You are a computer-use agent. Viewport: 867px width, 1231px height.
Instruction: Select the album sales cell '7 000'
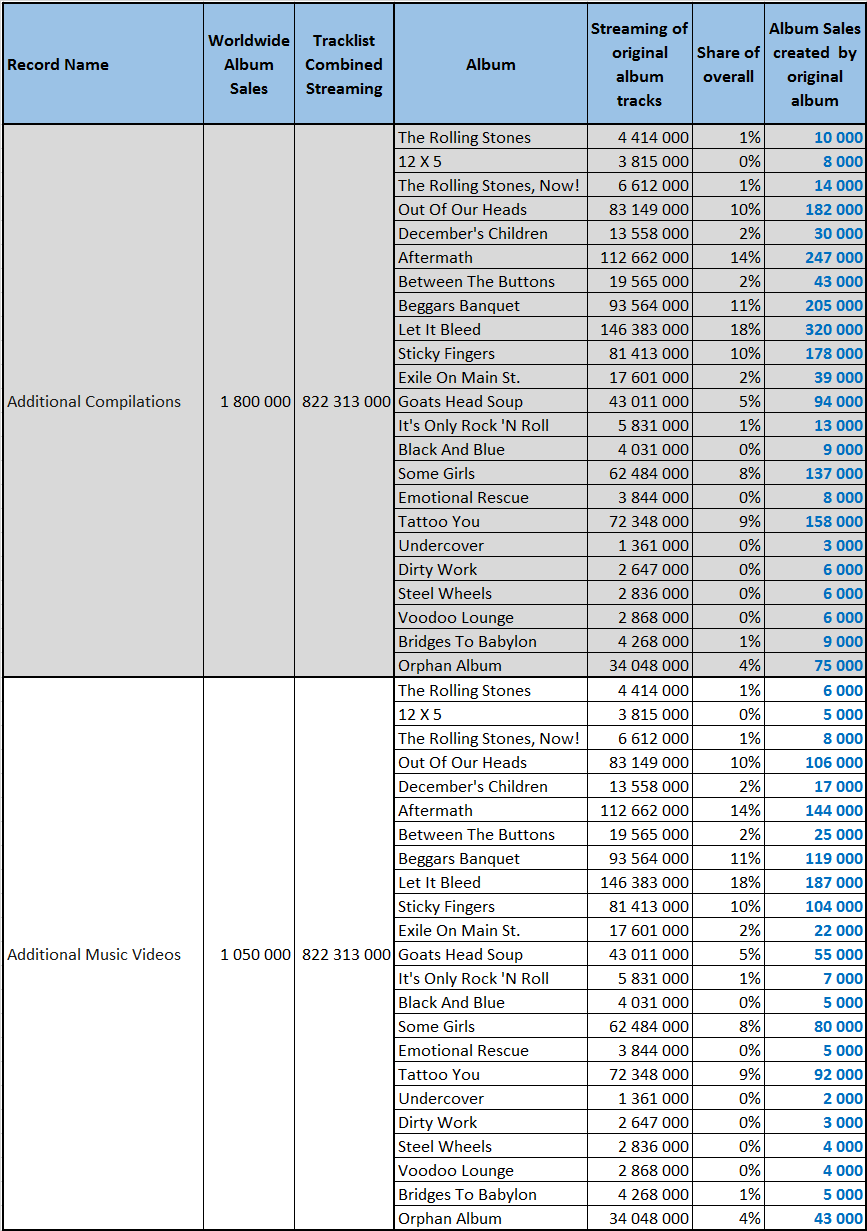pyautogui.click(x=815, y=978)
